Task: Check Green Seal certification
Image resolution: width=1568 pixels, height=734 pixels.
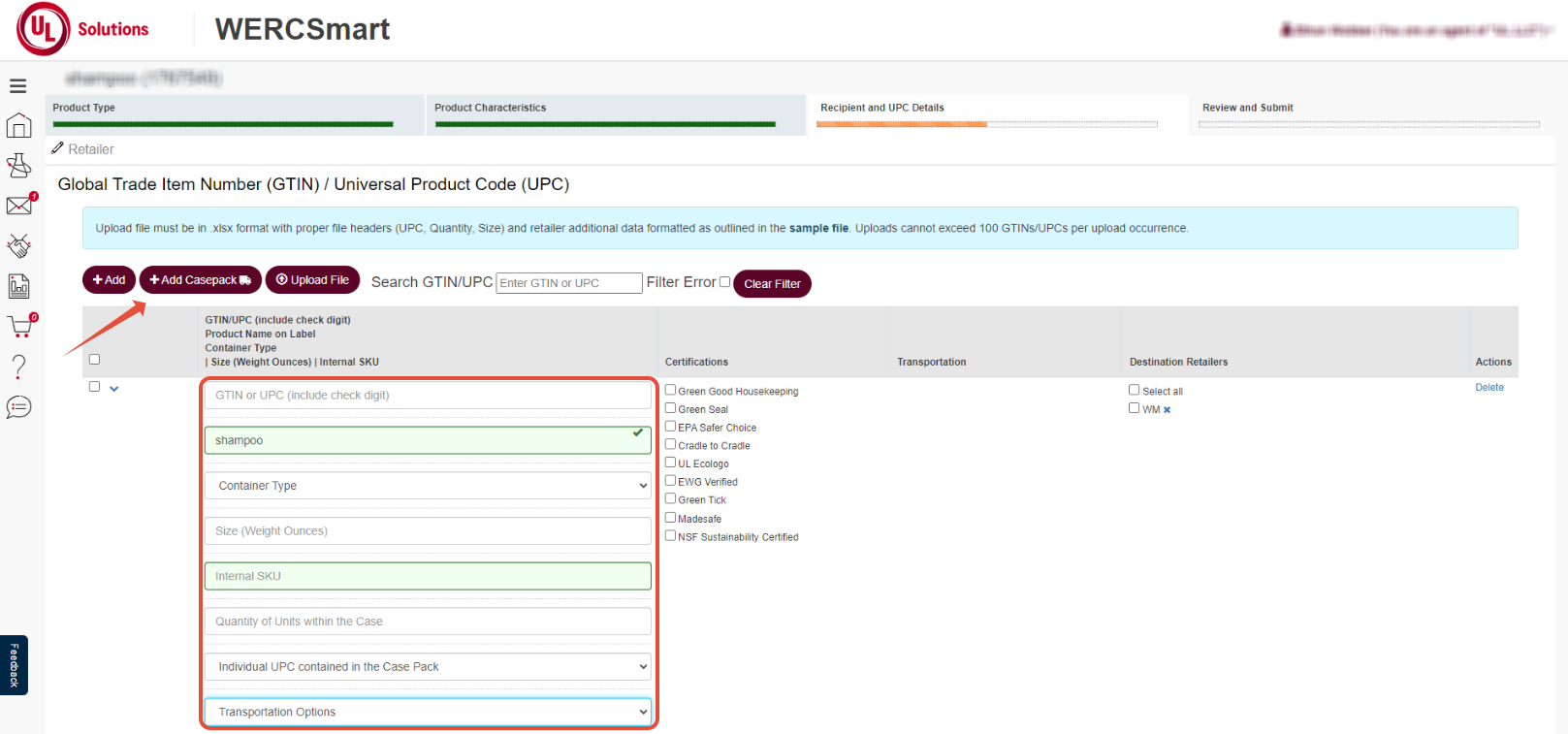Action: coord(670,408)
